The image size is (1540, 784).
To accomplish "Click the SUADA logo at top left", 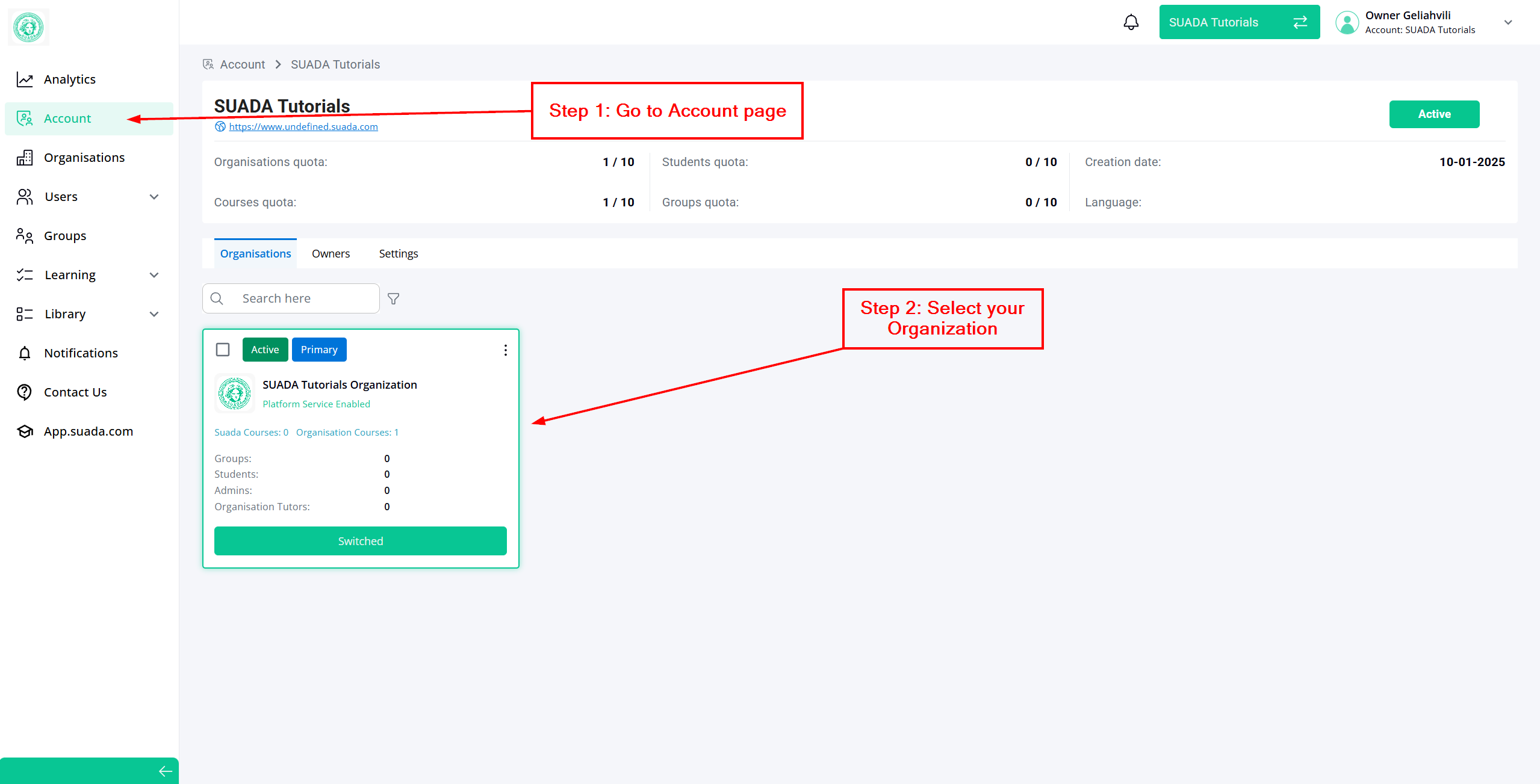I will coord(28,27).
